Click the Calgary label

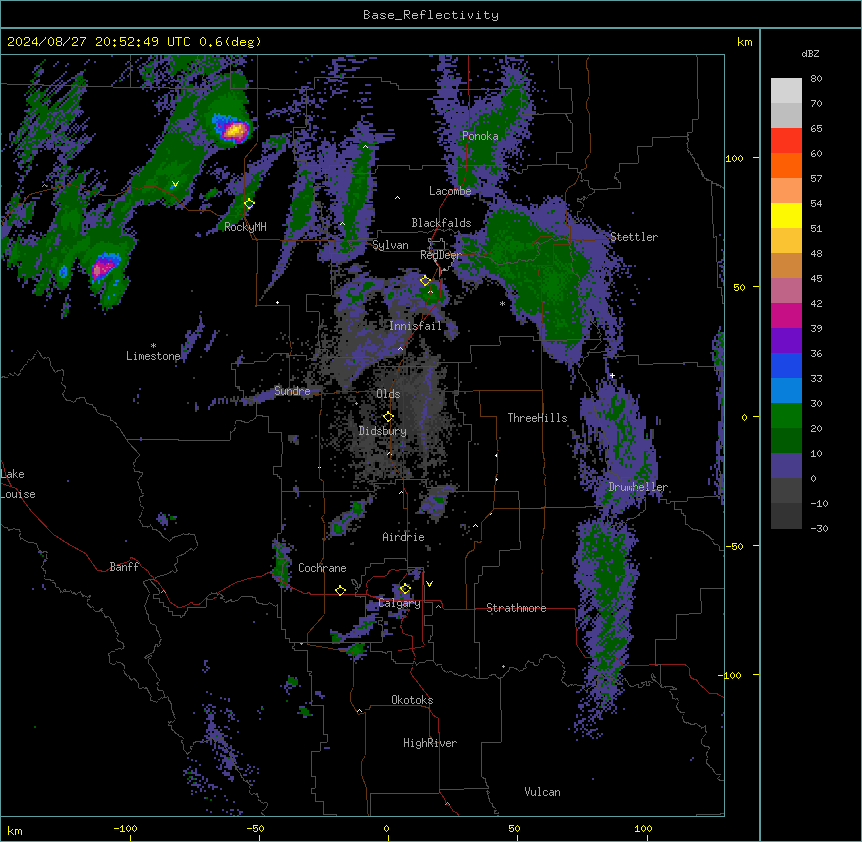point(400,603)
